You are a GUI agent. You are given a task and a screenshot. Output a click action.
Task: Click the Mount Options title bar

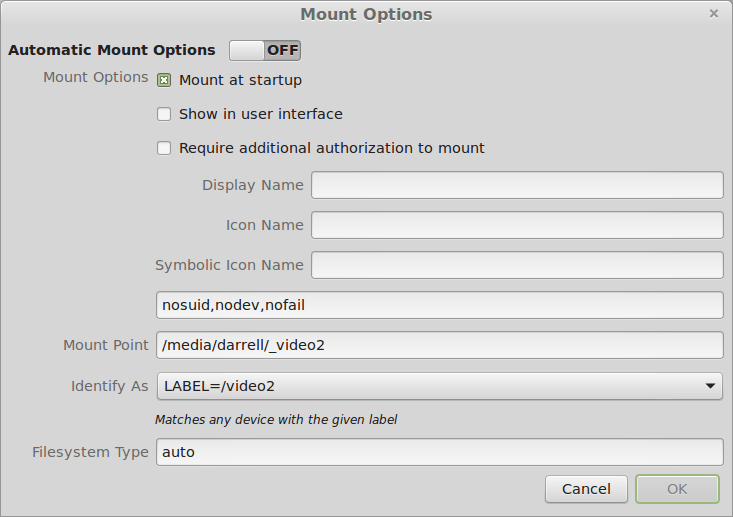366,14
